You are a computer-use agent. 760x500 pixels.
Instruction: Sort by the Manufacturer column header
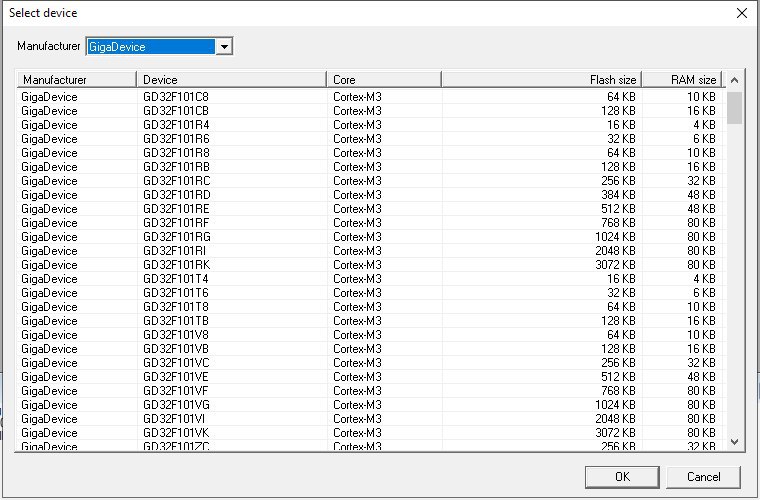[x=77, y=79]
